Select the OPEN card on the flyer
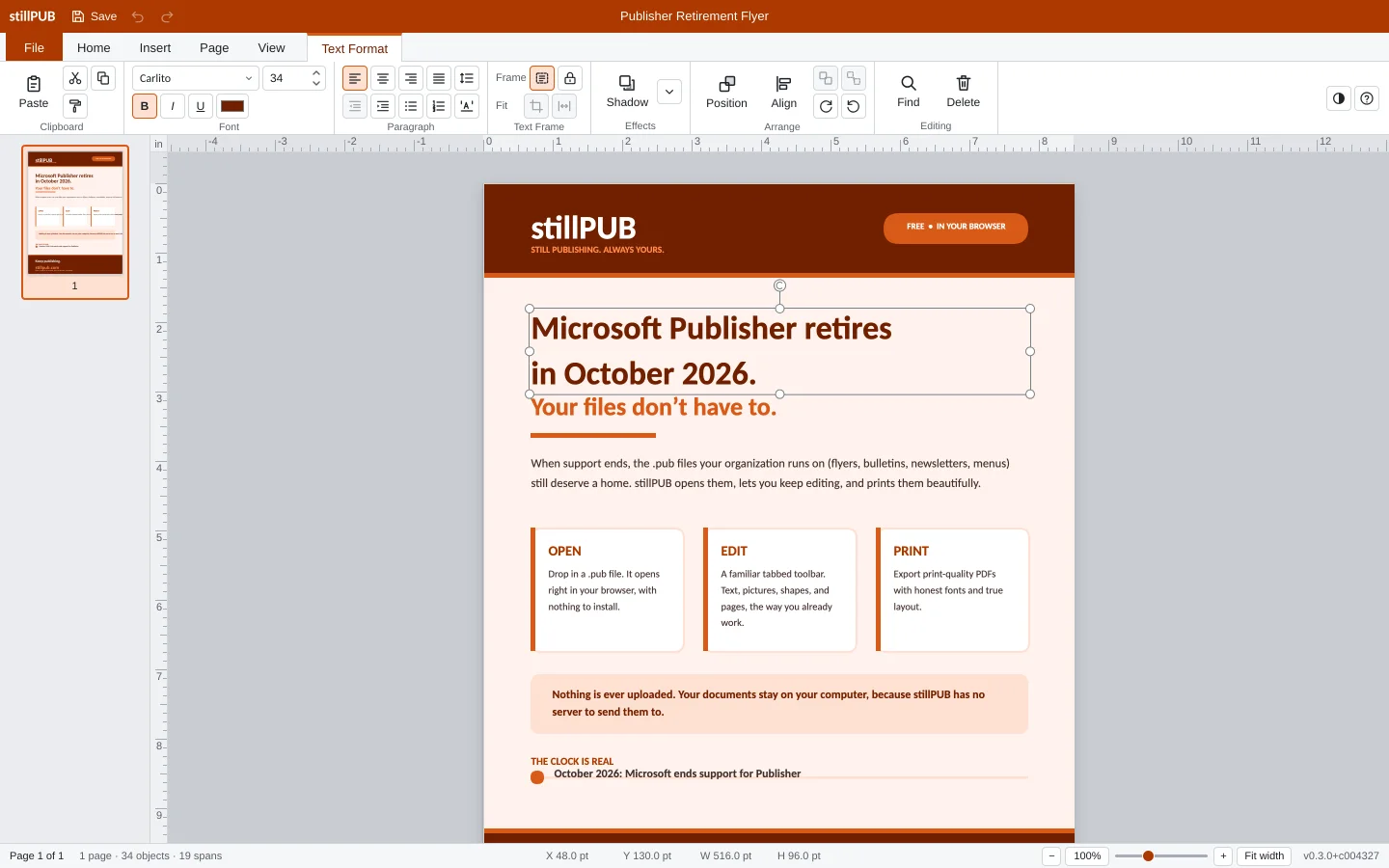Viewport: 1389px width, 868px height. click(608, 589)
